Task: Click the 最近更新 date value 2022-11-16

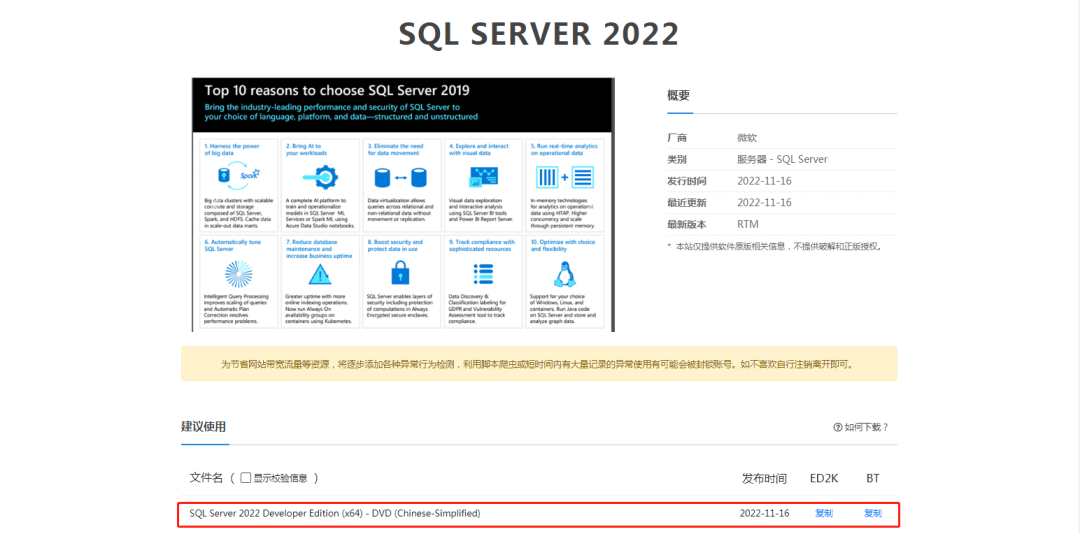Action: pyautogui.click(x=764, y=203)
